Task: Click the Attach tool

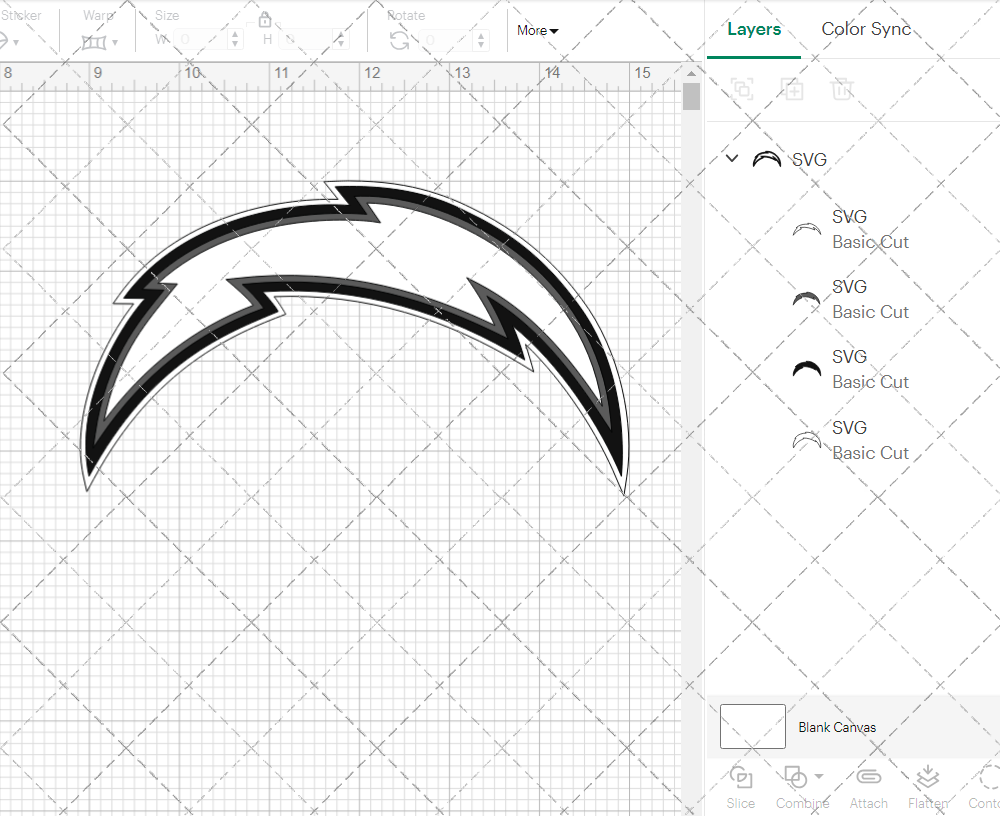Action: point(868,787)
